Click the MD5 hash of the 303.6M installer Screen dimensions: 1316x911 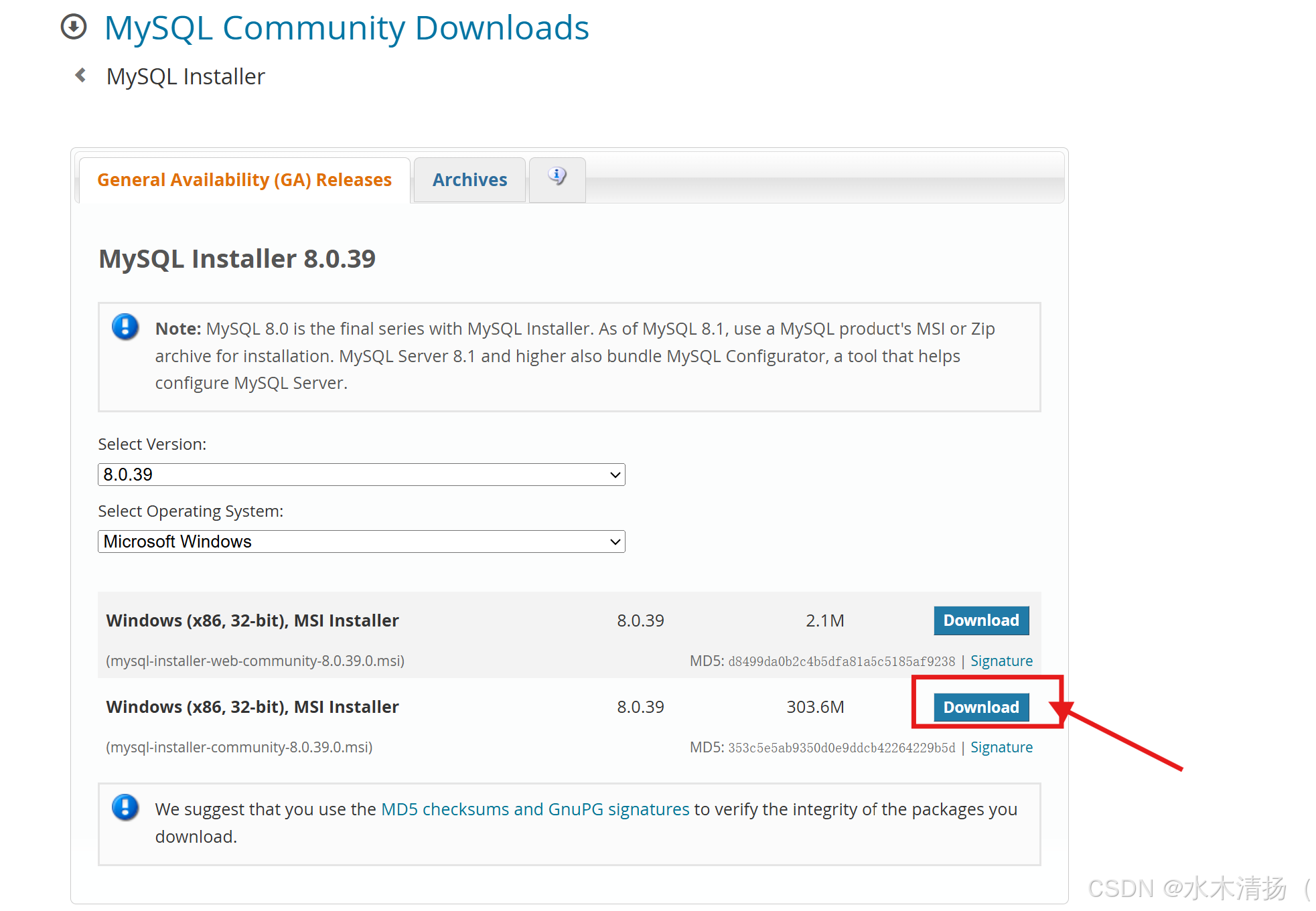tap(841, 748)
